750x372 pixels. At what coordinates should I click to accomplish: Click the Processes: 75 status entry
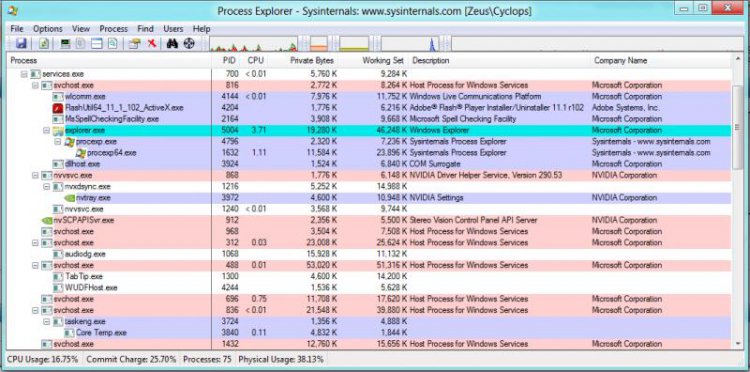207,359
